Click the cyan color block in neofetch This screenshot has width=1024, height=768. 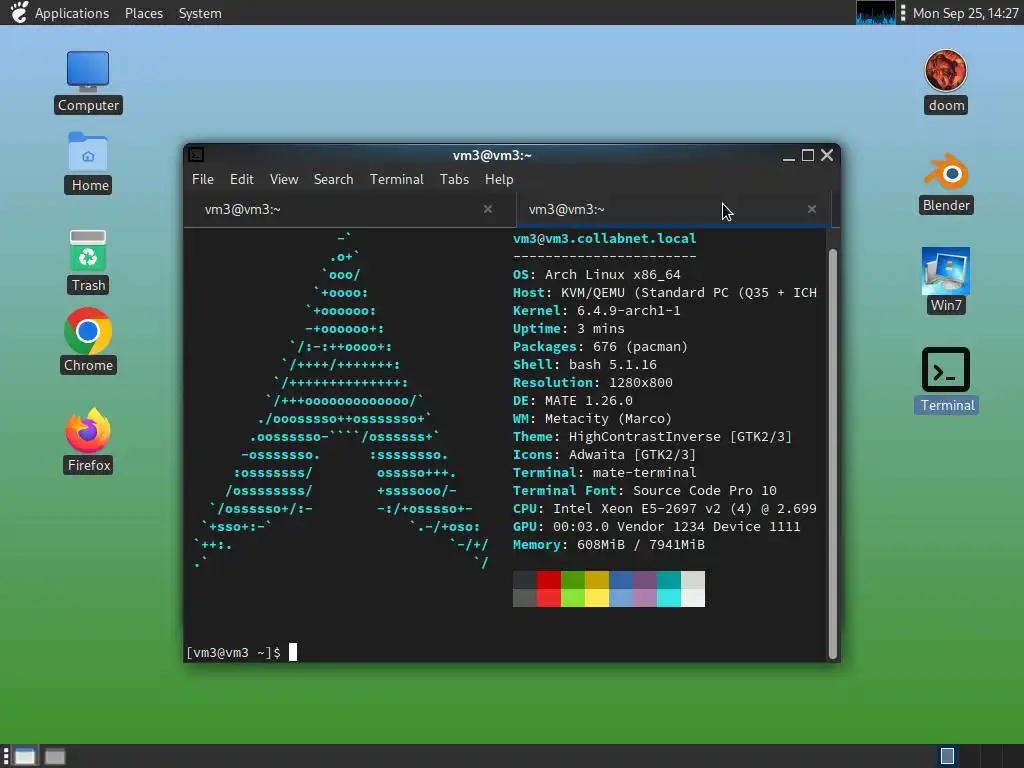[669, 598]
